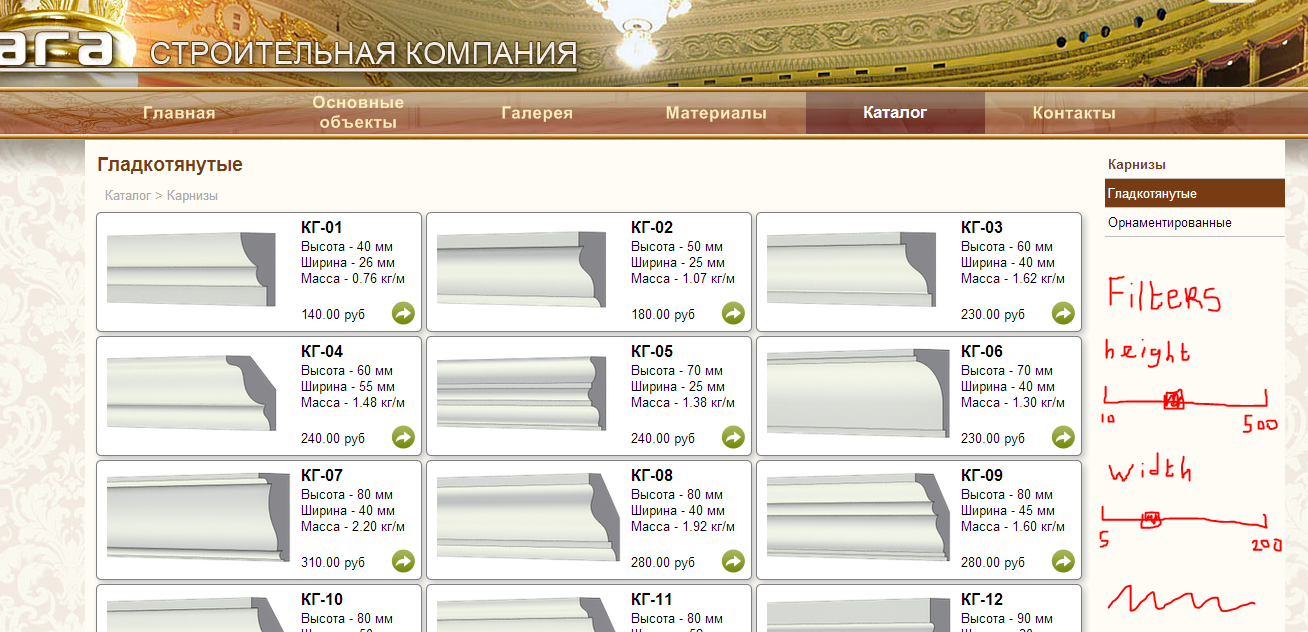1308x632 pixels.
Task: Click the Карнизы breadcrumb link
Action: pos(192,196)
